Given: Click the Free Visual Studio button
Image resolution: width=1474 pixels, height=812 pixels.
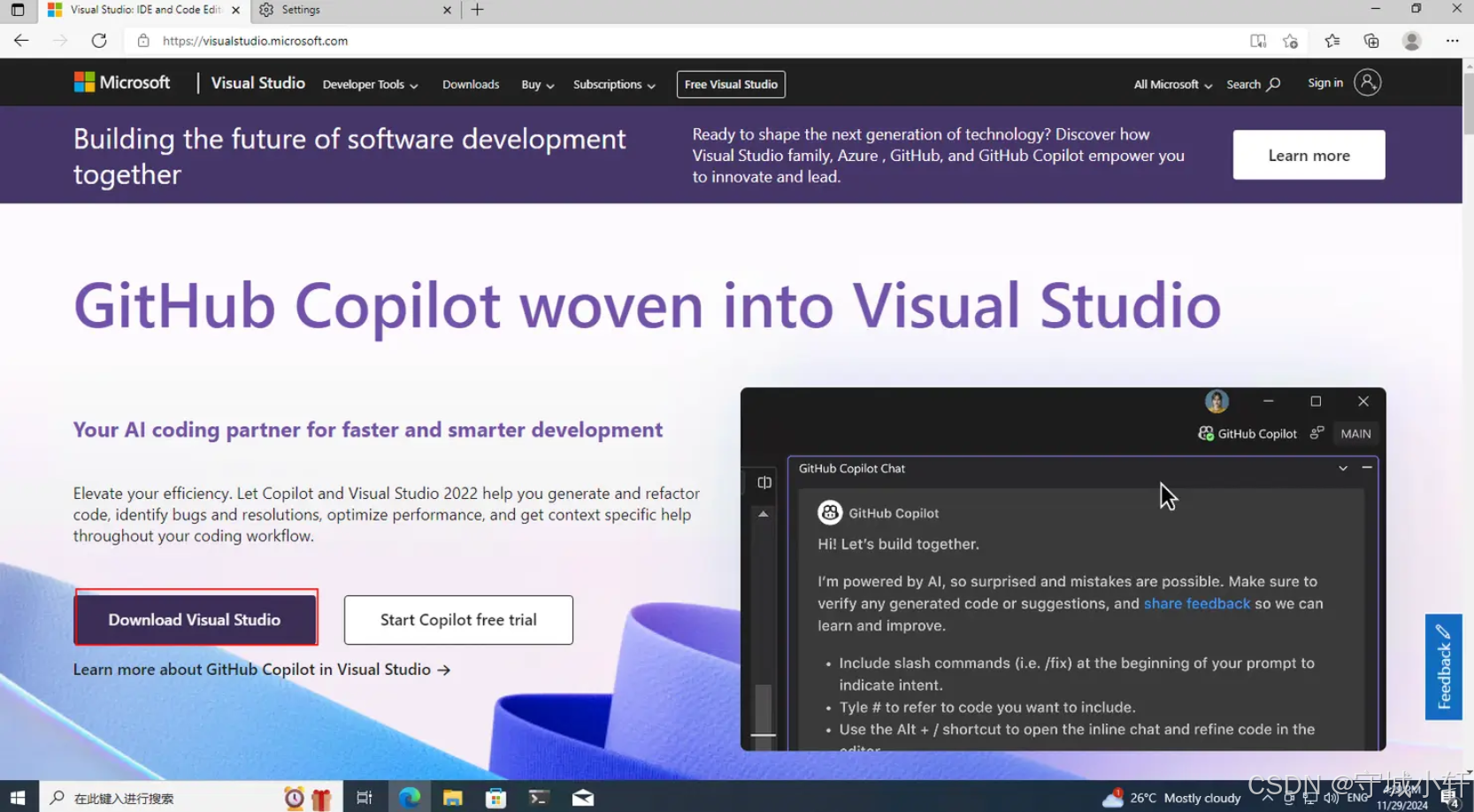Looking at the screenshot, I should click(x=731, y=84).
